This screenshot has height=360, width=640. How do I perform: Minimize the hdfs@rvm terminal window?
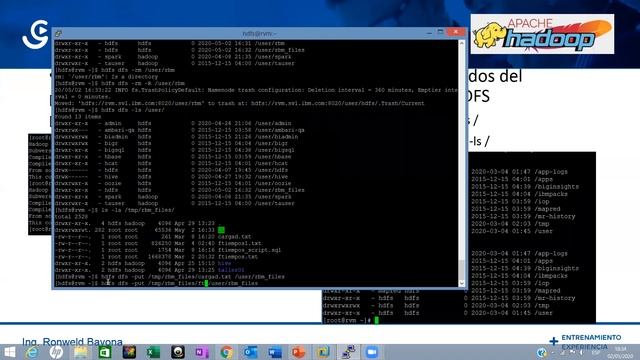tap(429, 32)
